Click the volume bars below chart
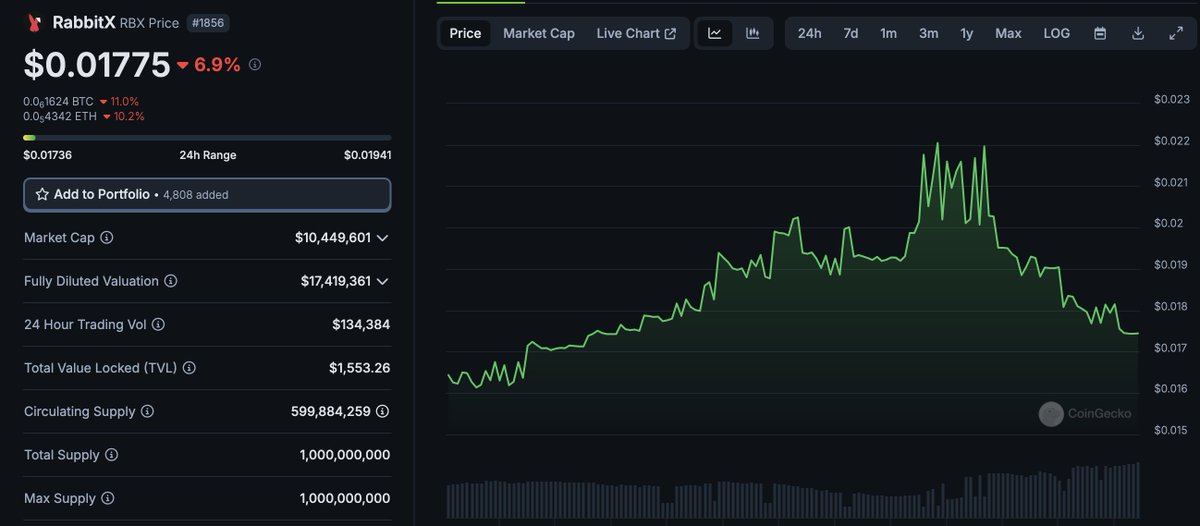 [793, 492]
